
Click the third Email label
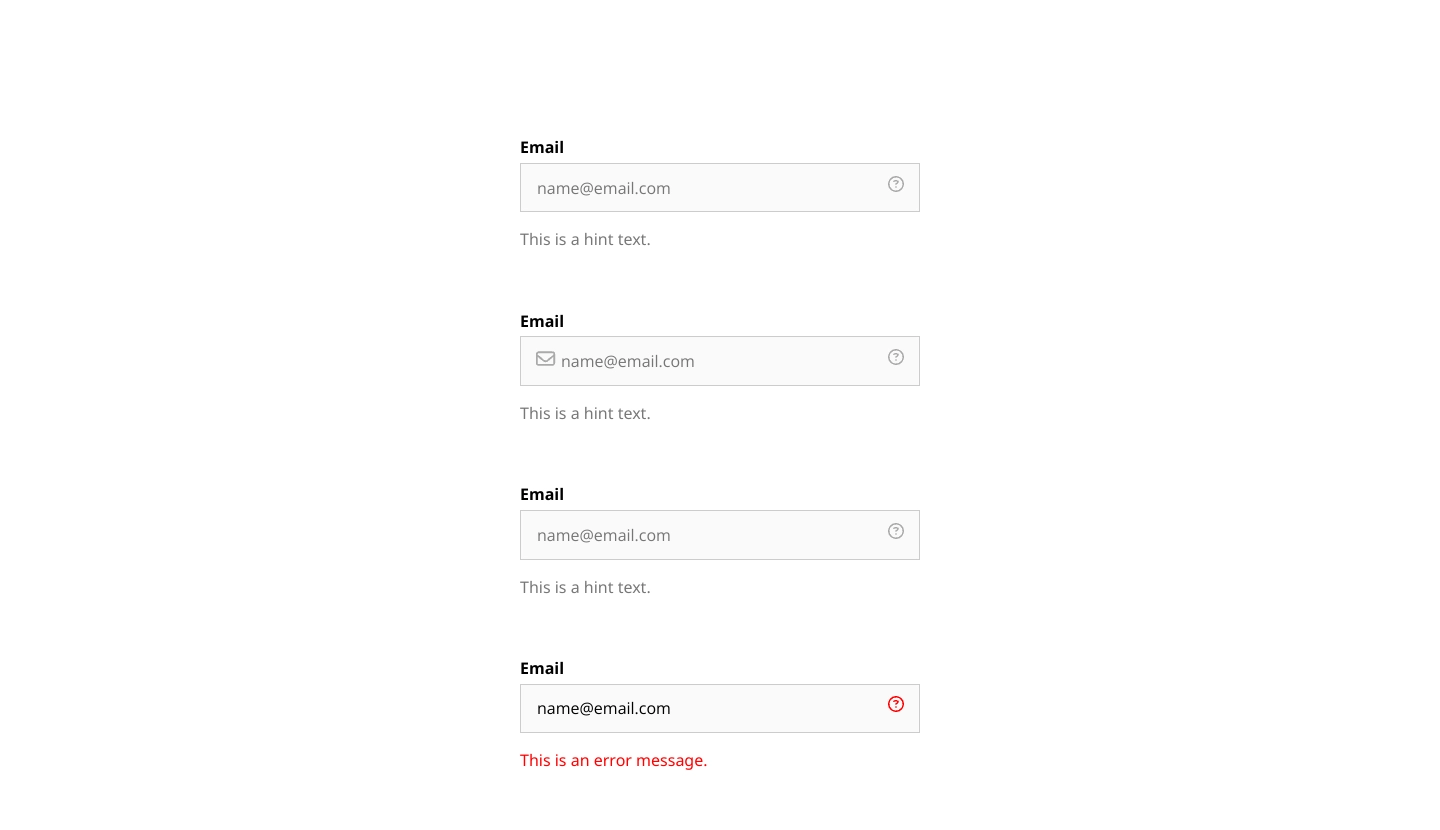(x=542, y=494)
